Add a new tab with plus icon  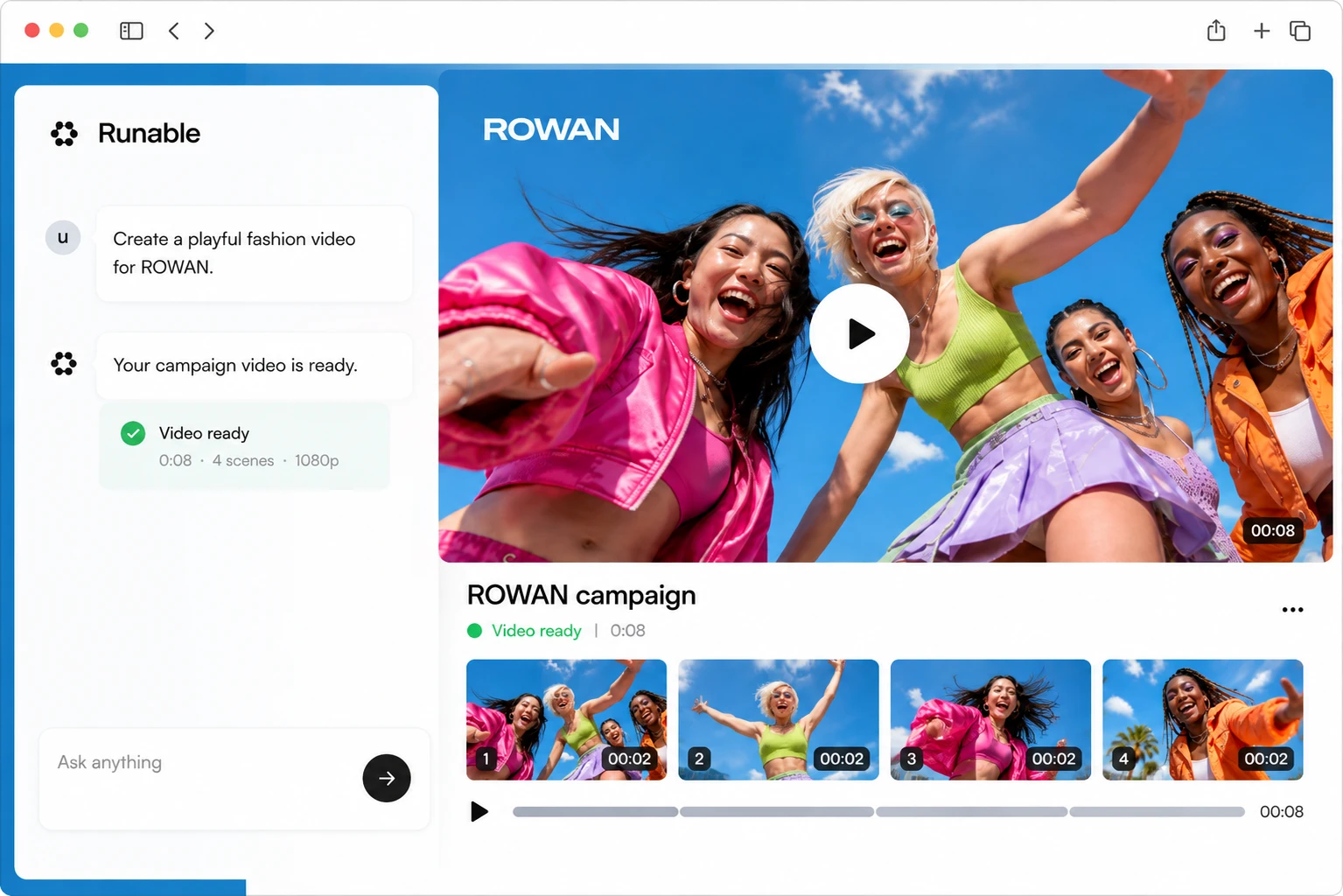pos(1262,31)
